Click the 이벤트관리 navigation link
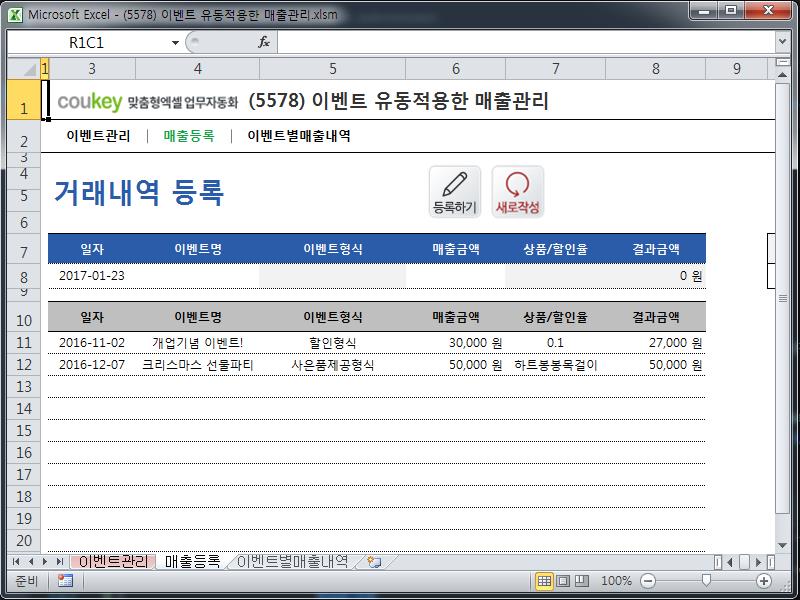This screenshot has width=800, height=600. tap(98, 136)
